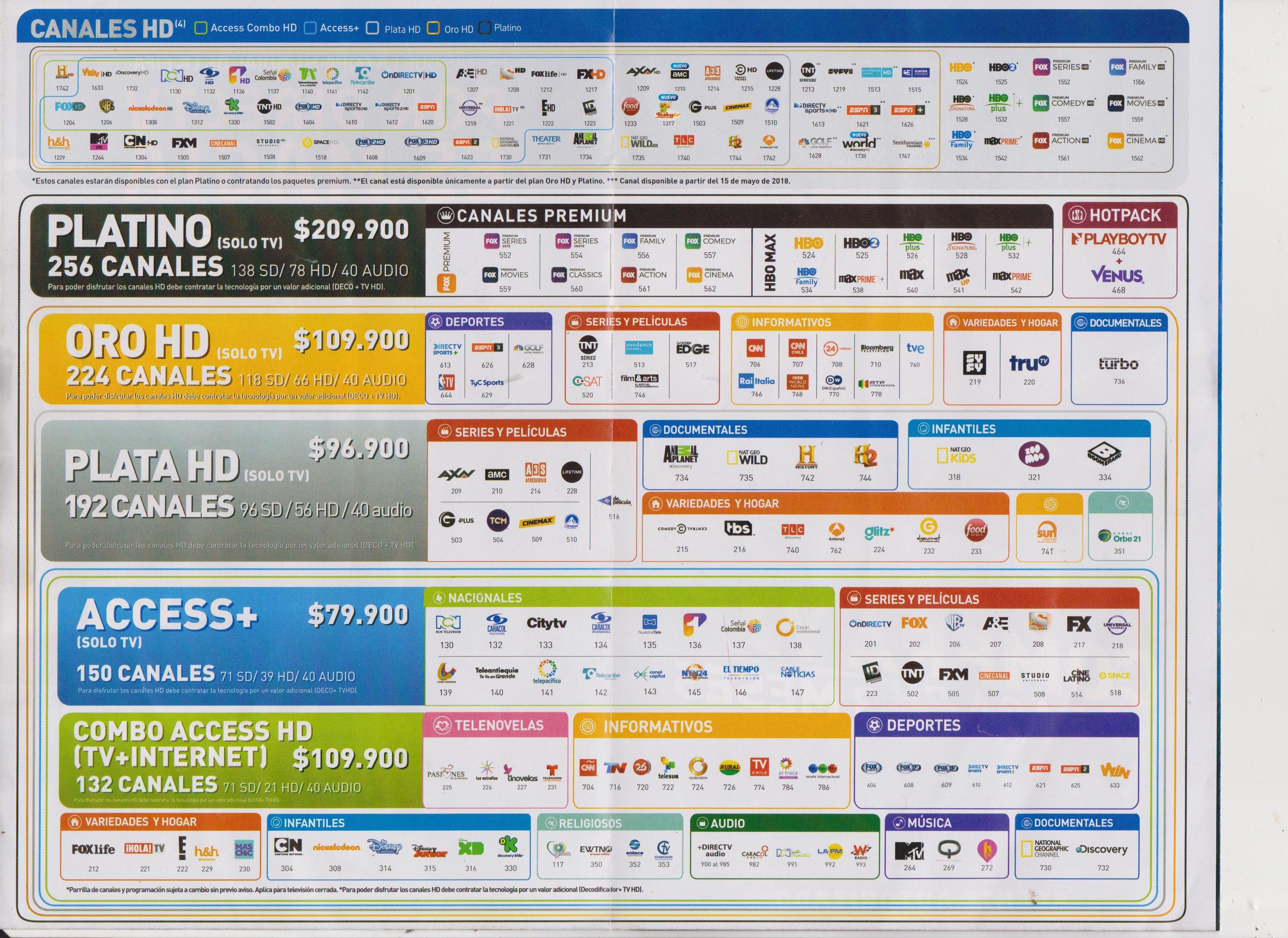This screenshot has height=938, width=1288.
Task: Check the Platino legend box
Action: (486, 28)
